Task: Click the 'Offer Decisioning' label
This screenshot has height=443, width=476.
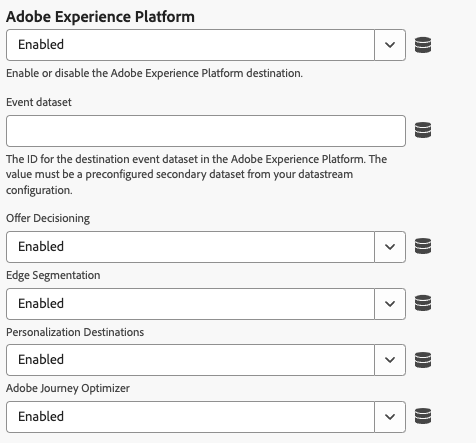Action: [48, 218]
